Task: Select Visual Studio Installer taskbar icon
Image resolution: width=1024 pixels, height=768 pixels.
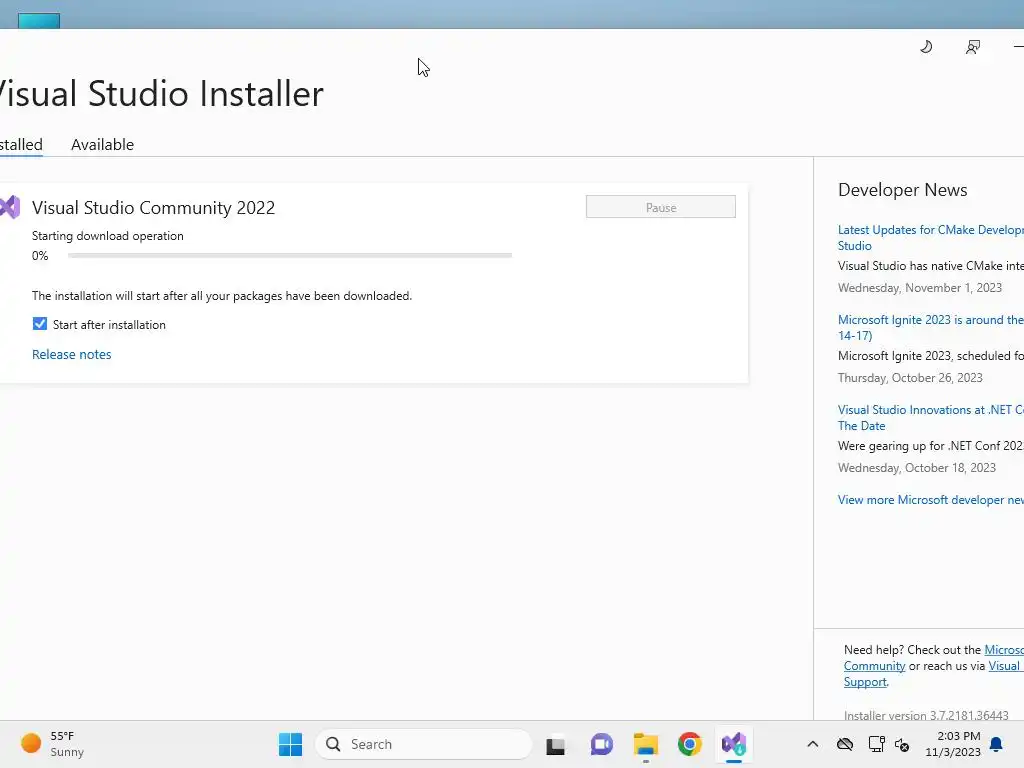Action: (733, 744)
